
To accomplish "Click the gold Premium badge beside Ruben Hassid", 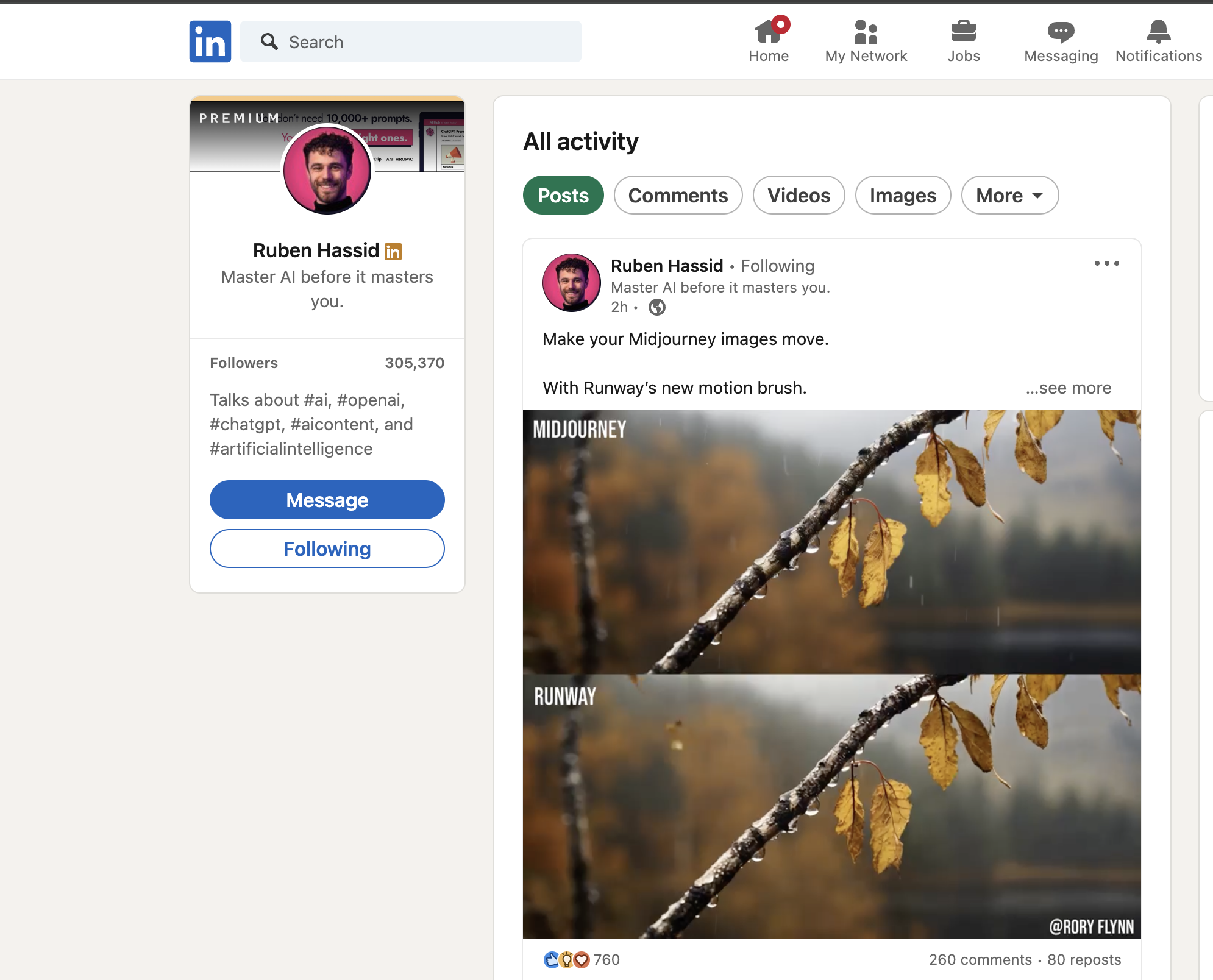I will pos(392,250).
